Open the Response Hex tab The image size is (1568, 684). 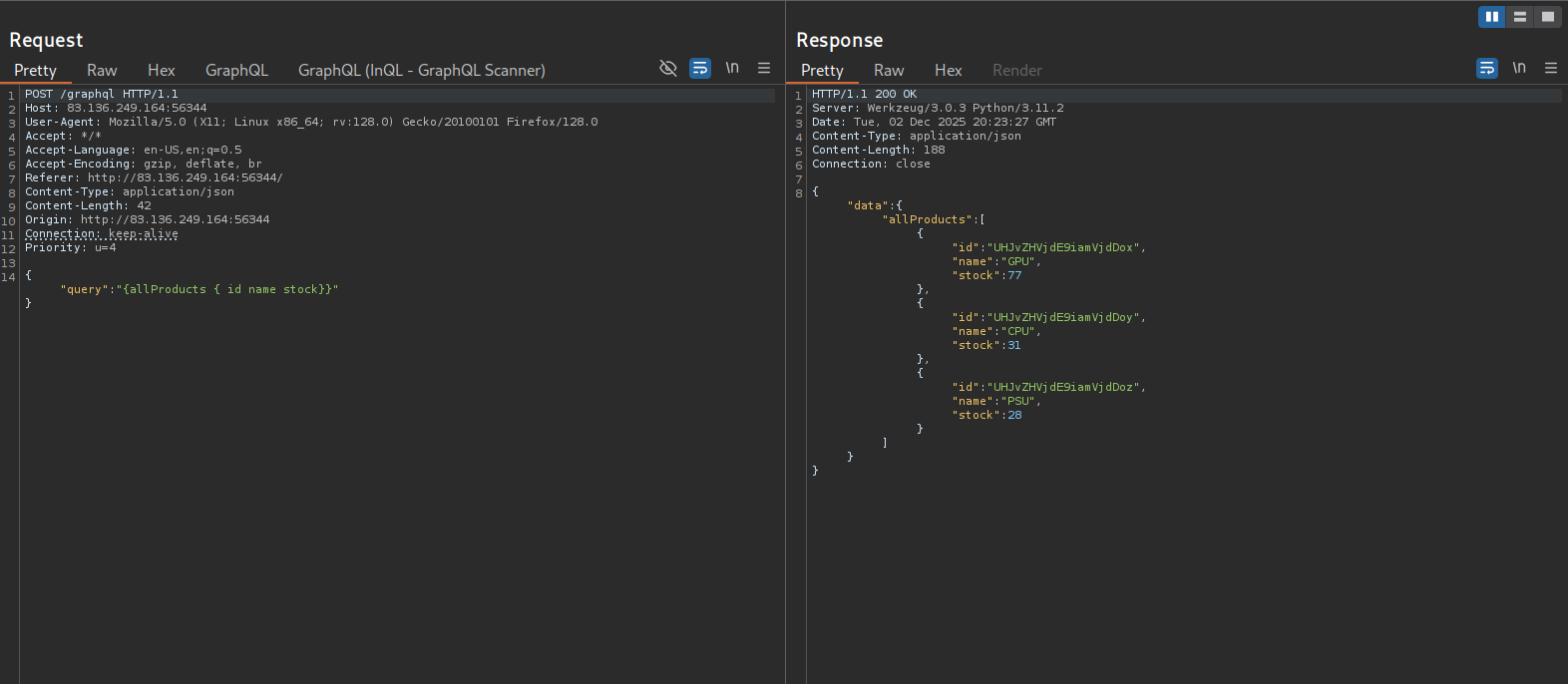(948, 71)
